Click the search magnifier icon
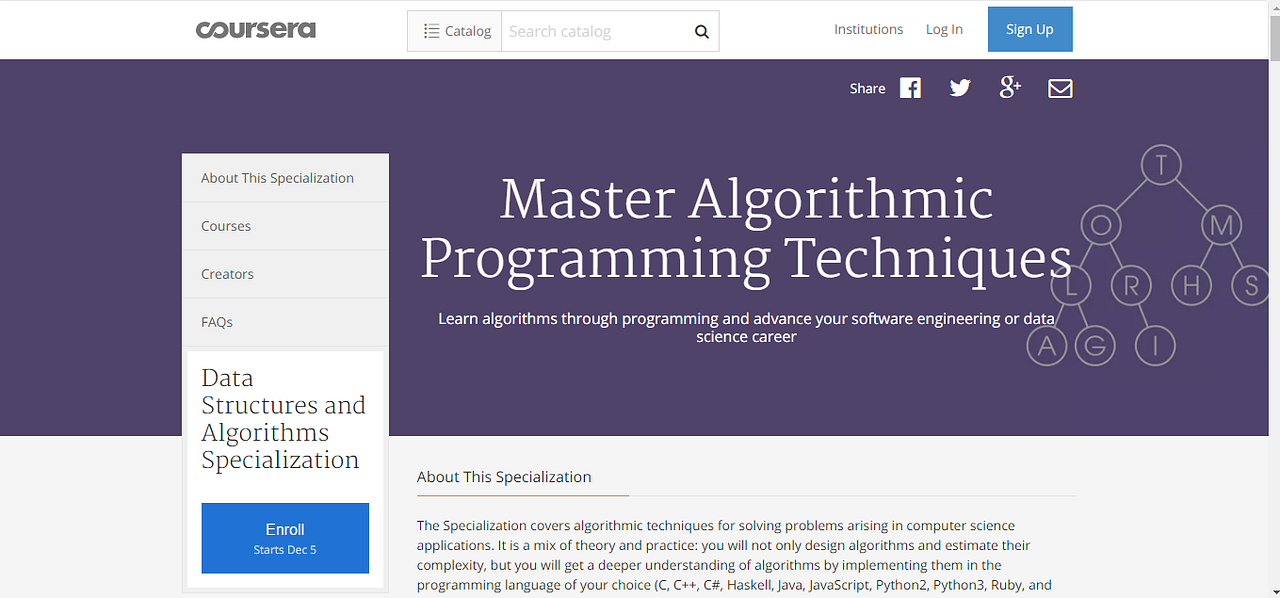The width and height of the screenshot is (1280, 598). pos(701,31)
